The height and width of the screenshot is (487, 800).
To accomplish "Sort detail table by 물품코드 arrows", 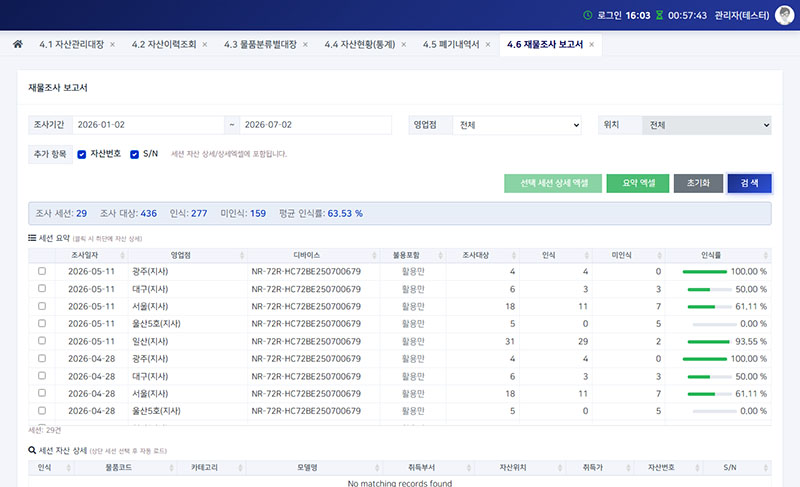I will 171,468.
